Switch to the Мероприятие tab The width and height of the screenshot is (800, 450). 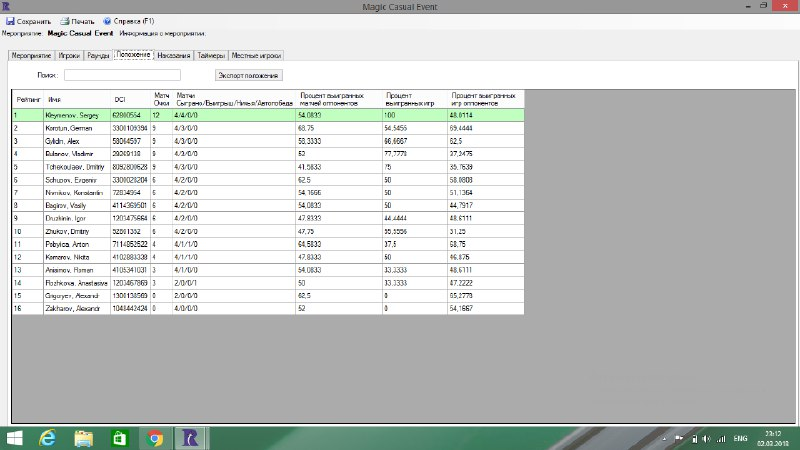click(30, 56)
